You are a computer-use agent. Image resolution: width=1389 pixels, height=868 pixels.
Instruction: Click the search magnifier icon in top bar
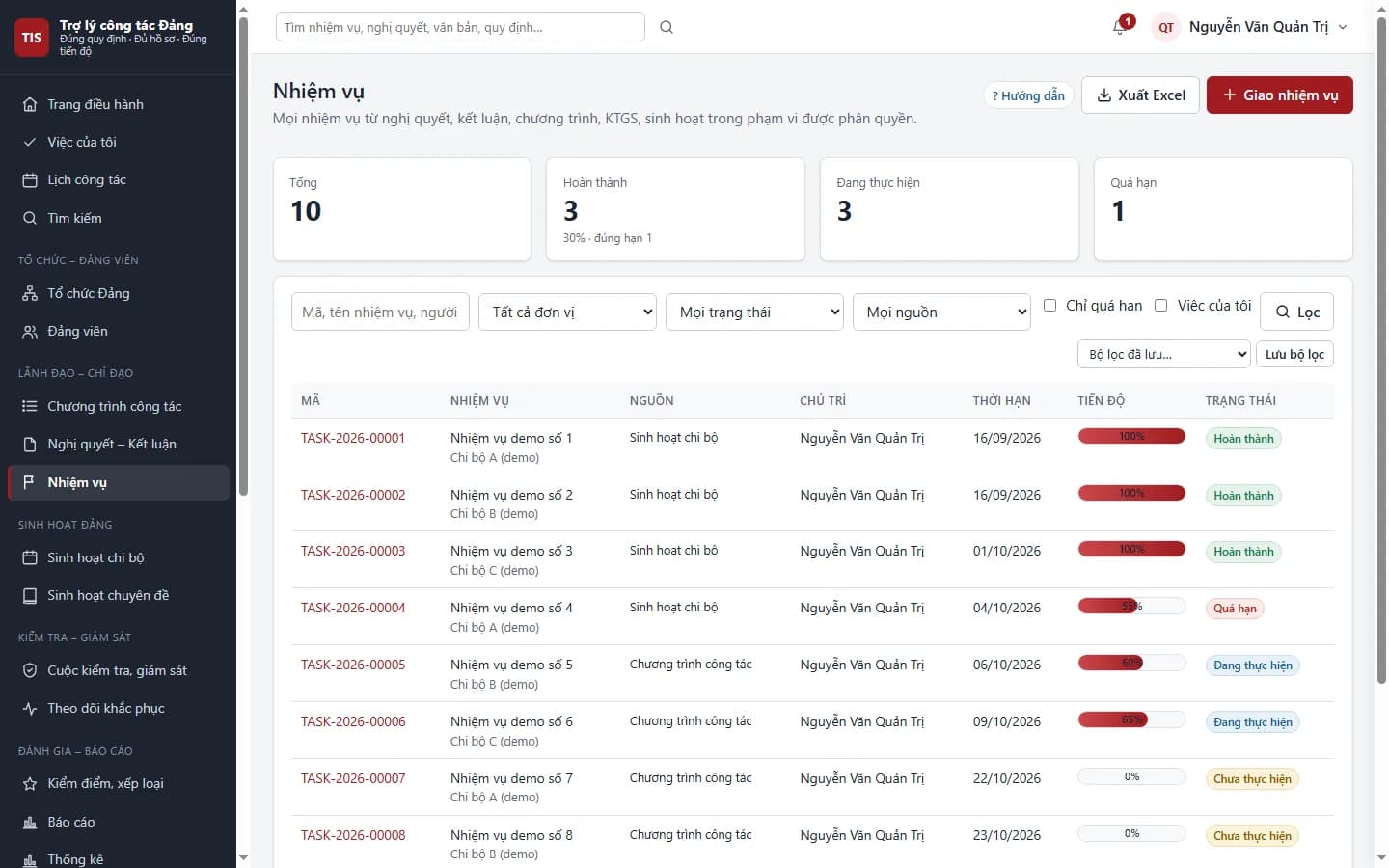(667, 27)
